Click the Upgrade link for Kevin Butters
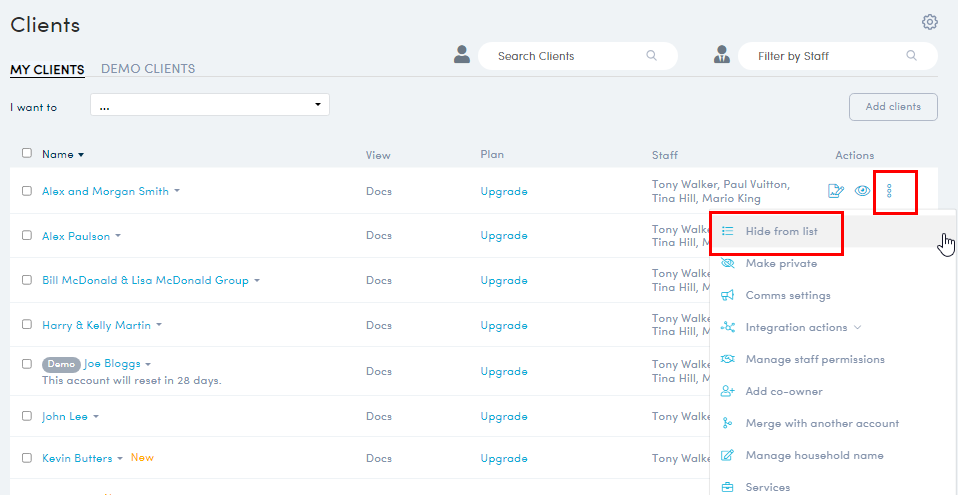This screenshot has height=495, width=958. [x=503, y=458]
